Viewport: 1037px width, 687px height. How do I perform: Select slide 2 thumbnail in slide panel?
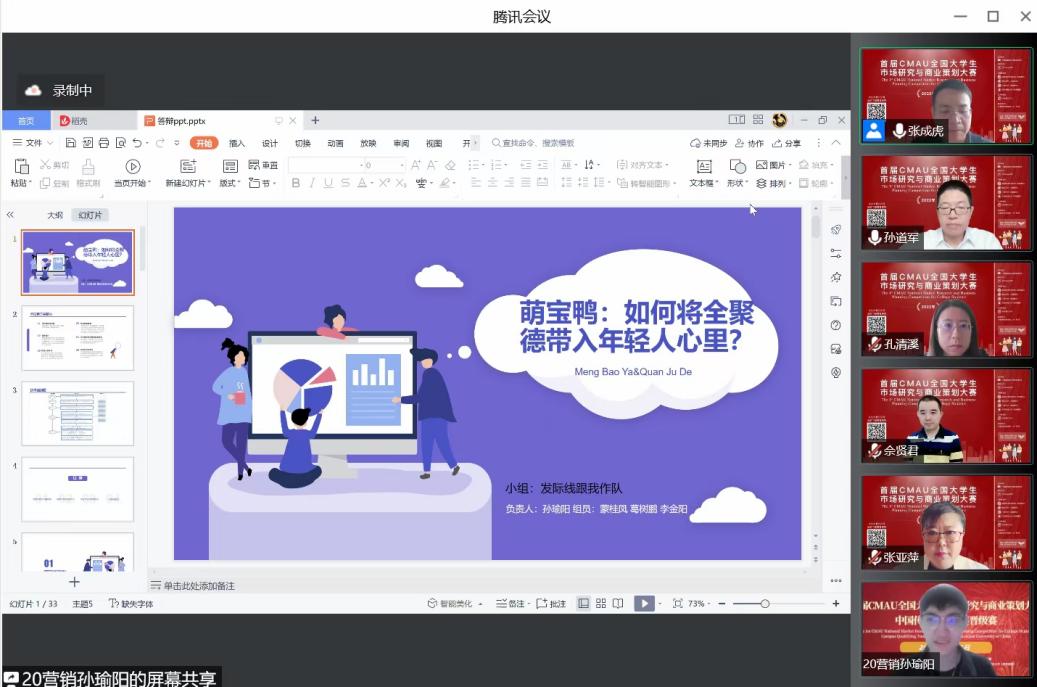(x=78, y=338)
